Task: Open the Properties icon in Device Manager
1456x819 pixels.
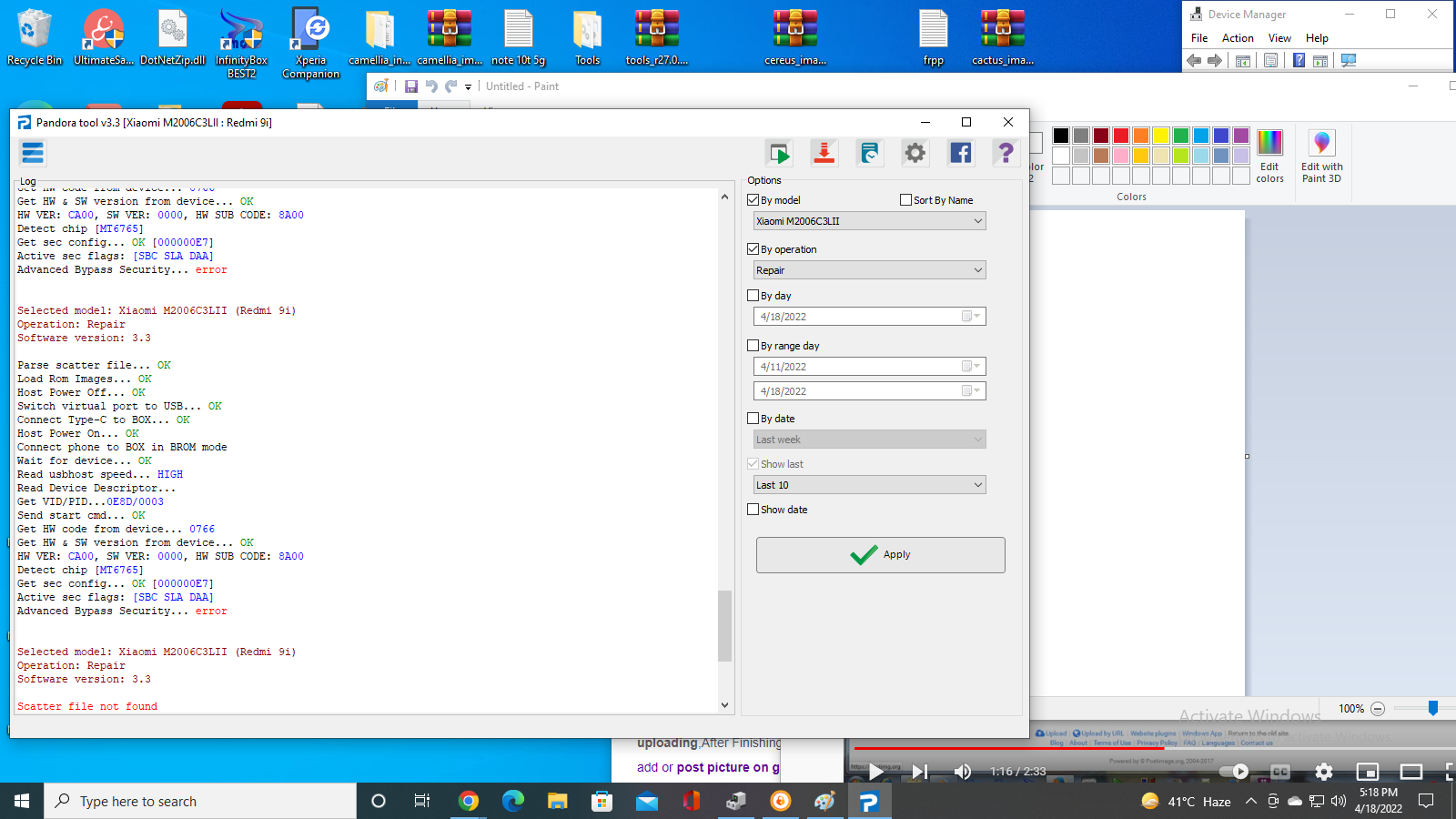Action: click(1271, 61)
